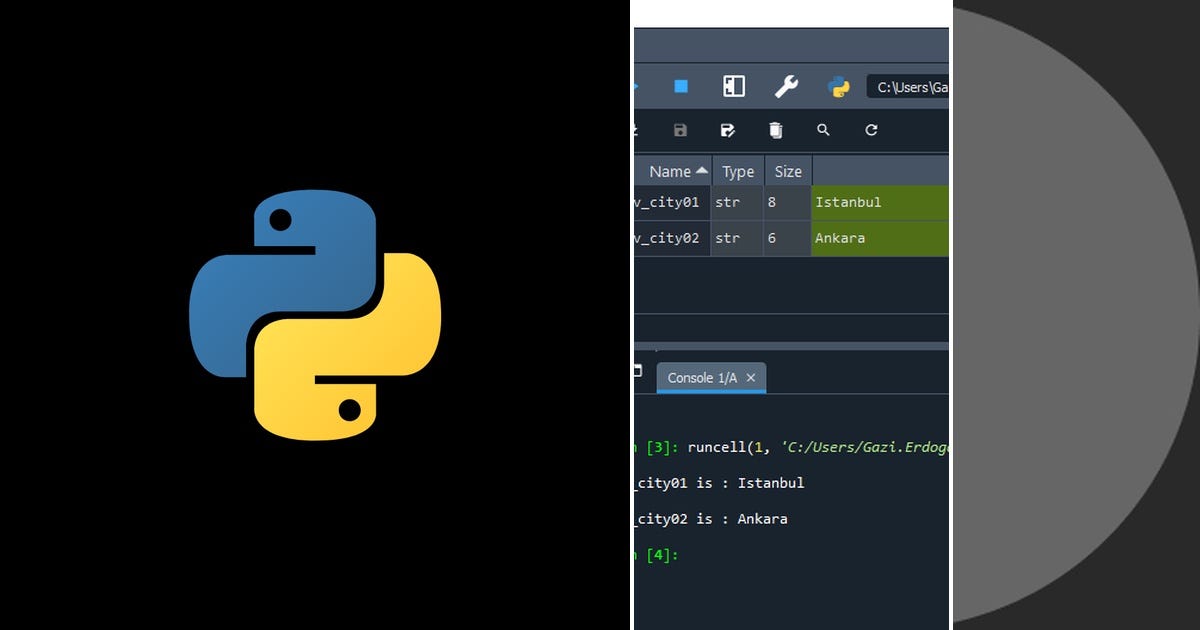Click the large Python logo
This screenshot has height=630, width=1200.
(315, 316)
